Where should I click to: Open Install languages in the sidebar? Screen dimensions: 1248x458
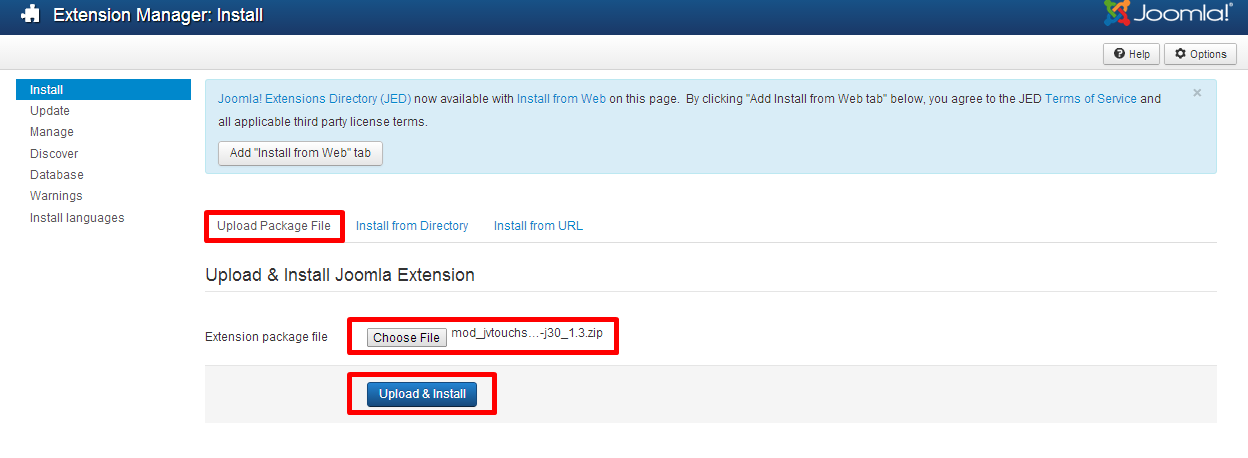pos(77,217)
